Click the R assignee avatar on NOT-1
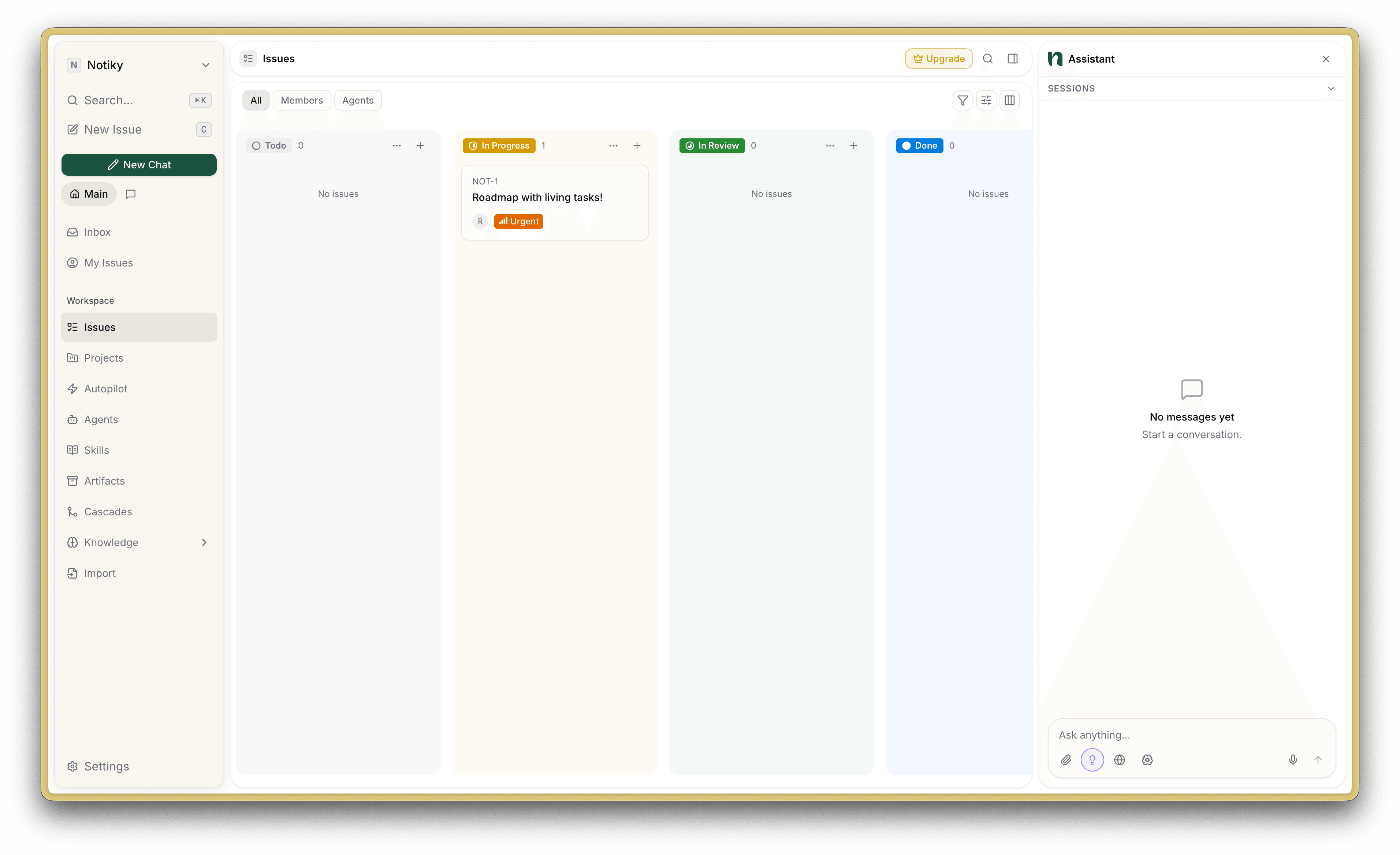The image size is (1400, 855). click(x=480, y=221)
